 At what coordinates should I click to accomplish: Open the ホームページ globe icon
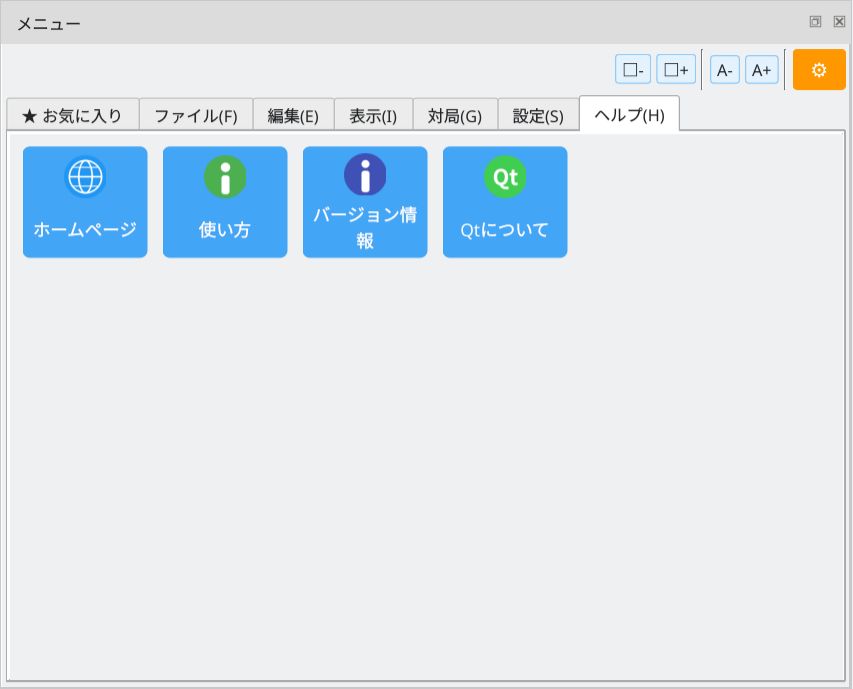[85, 175]
